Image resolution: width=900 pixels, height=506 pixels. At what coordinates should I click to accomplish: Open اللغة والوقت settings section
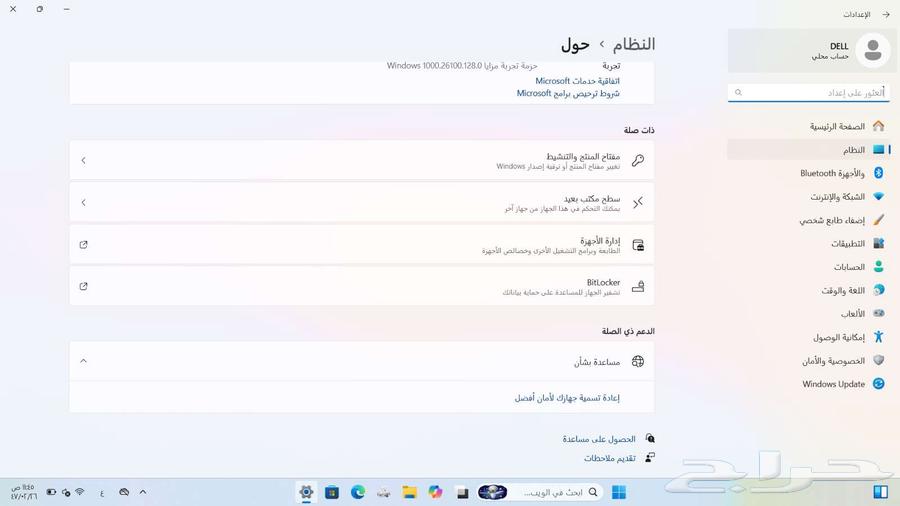[x=809, y=290]
